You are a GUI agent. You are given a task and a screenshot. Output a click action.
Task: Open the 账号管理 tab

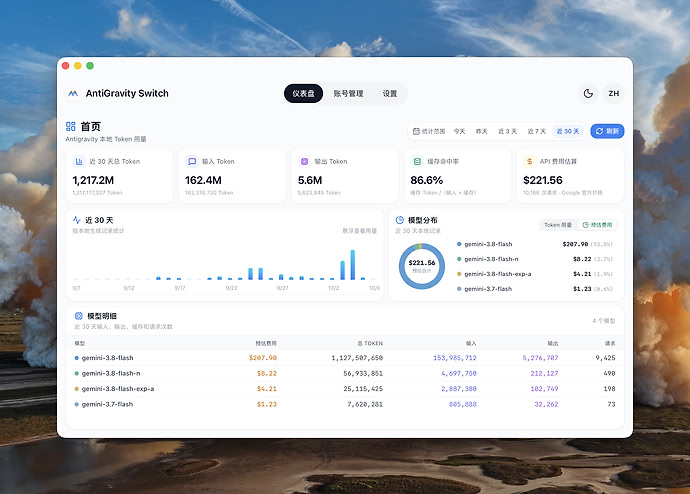pyautogui.click(x=348, y=93)
